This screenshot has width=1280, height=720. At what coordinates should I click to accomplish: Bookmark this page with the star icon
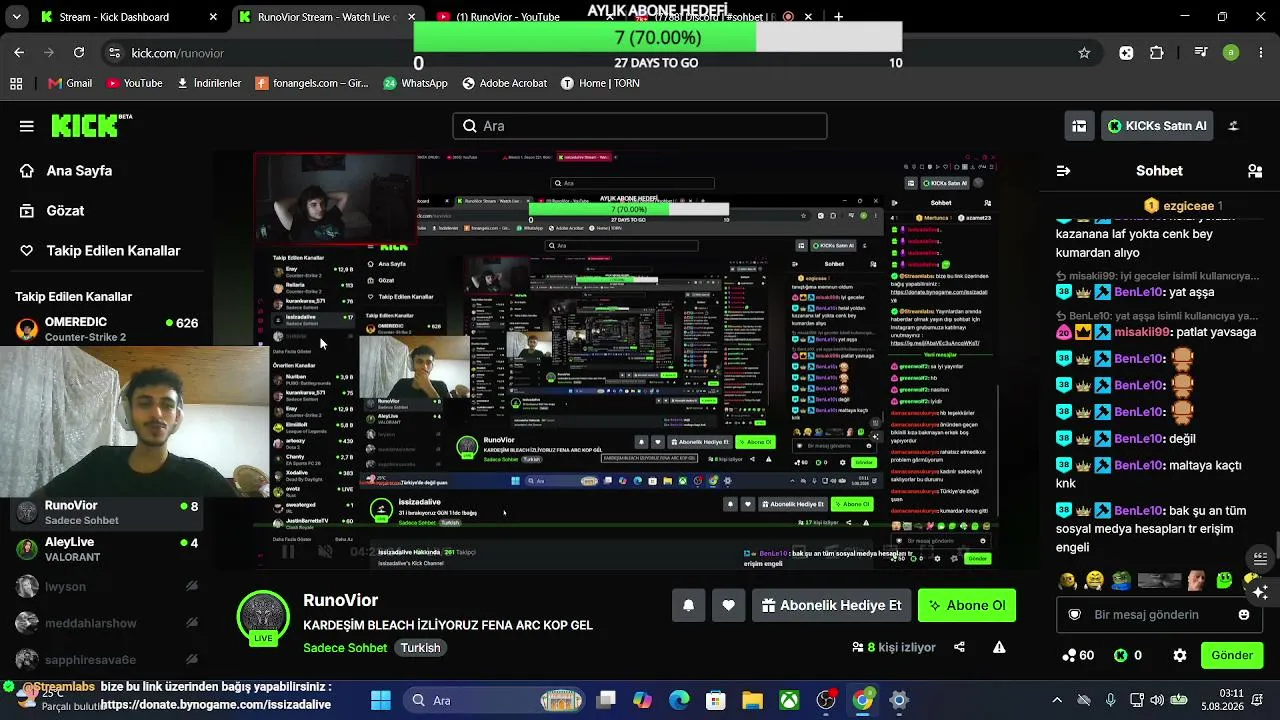point(1084,53)
